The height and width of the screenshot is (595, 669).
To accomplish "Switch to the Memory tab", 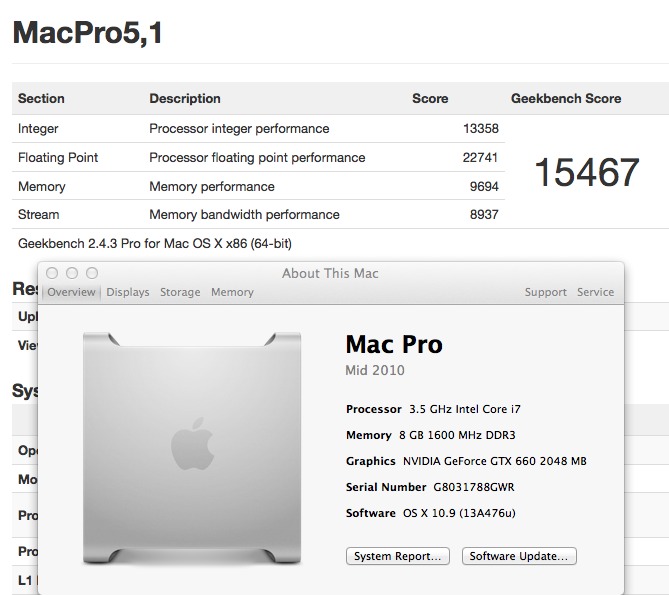I will [x=232, y=292].
